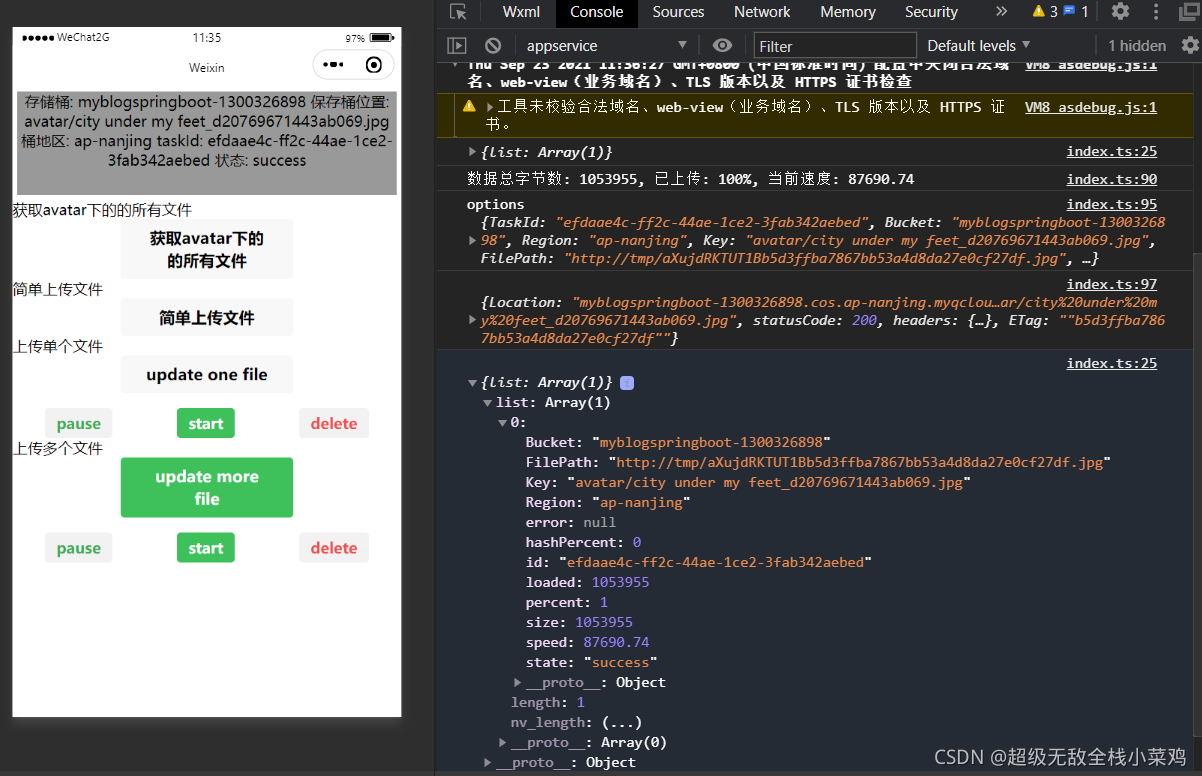This screenshot has width=1202, height=776.
Task: Click start under update more file
Action: (x=206, y=548)
